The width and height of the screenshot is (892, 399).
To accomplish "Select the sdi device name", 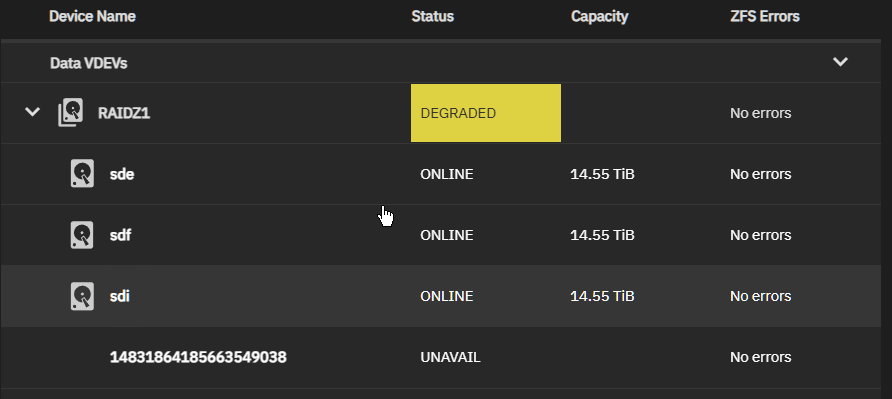I will point(119,296).
